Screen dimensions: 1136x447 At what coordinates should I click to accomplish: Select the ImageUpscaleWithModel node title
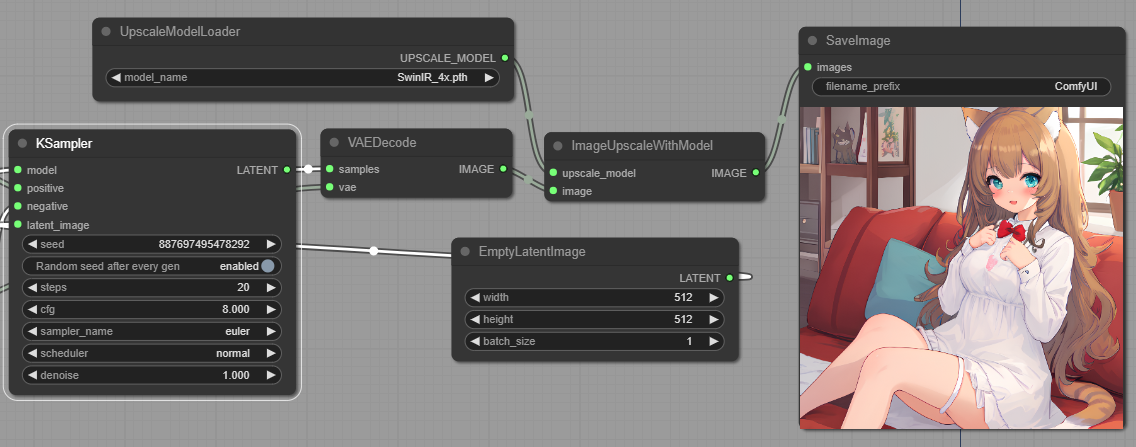pos(641,146)
